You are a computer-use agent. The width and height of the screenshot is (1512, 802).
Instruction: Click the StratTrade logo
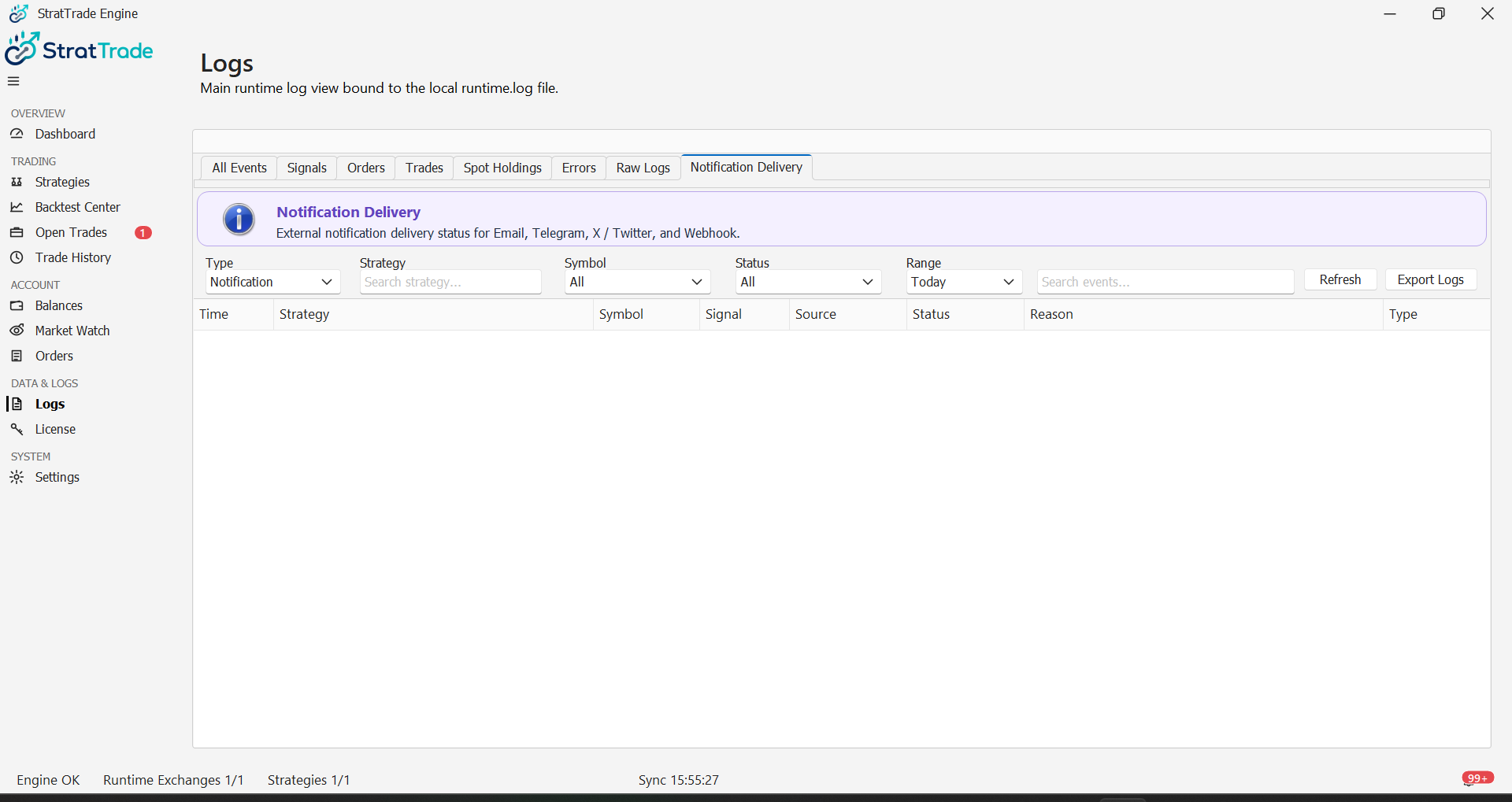79,50
